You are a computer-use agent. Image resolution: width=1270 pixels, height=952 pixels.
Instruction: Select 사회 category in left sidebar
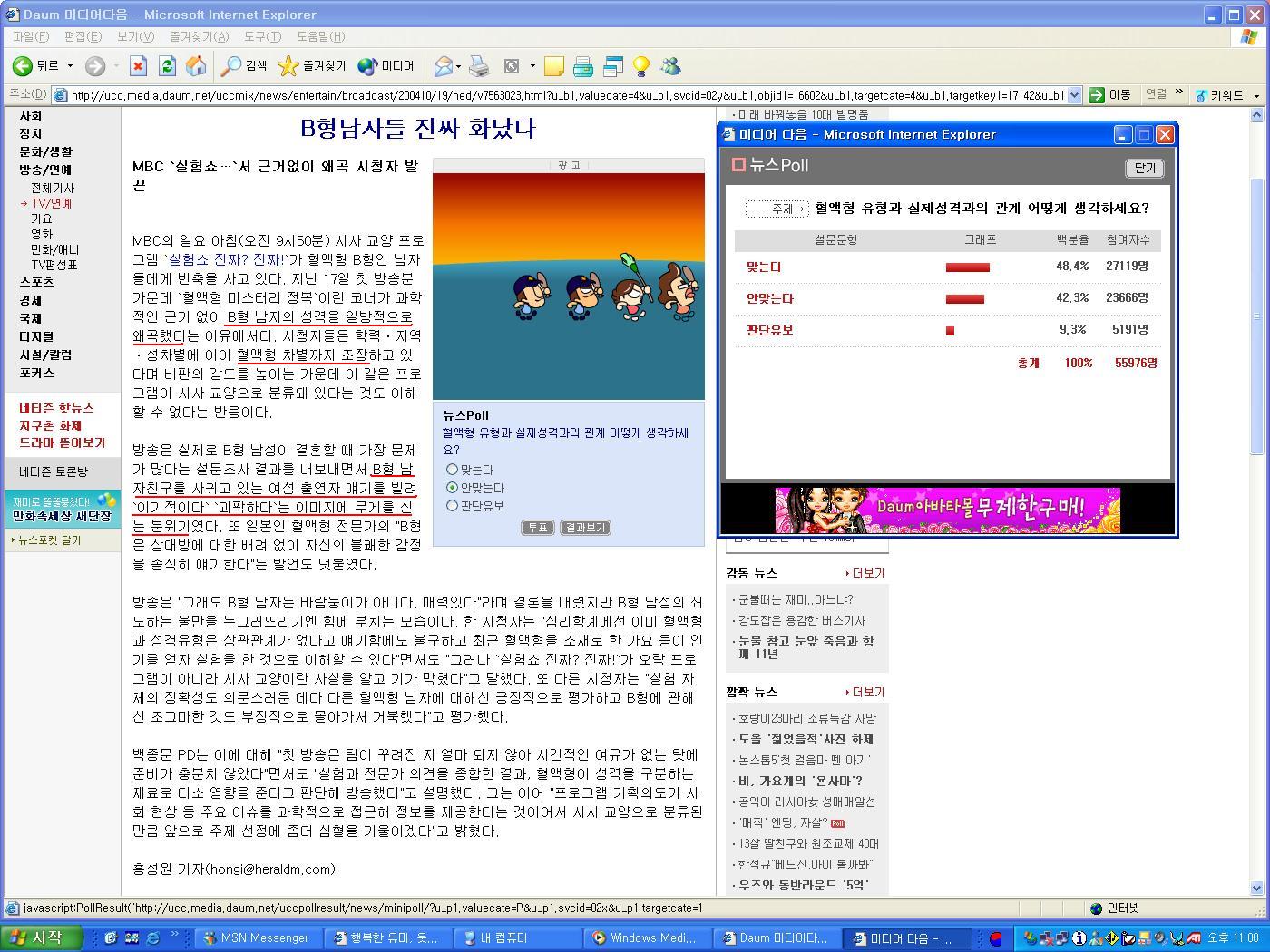[x=31, y=115]
